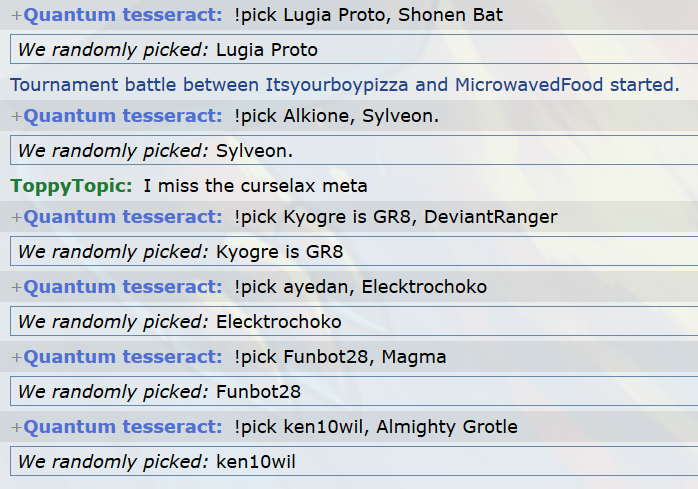Open the Itsyourboypizza vs MicrowavedFood tournament battle
698x489 pixels.
click(x=344, y=84)
